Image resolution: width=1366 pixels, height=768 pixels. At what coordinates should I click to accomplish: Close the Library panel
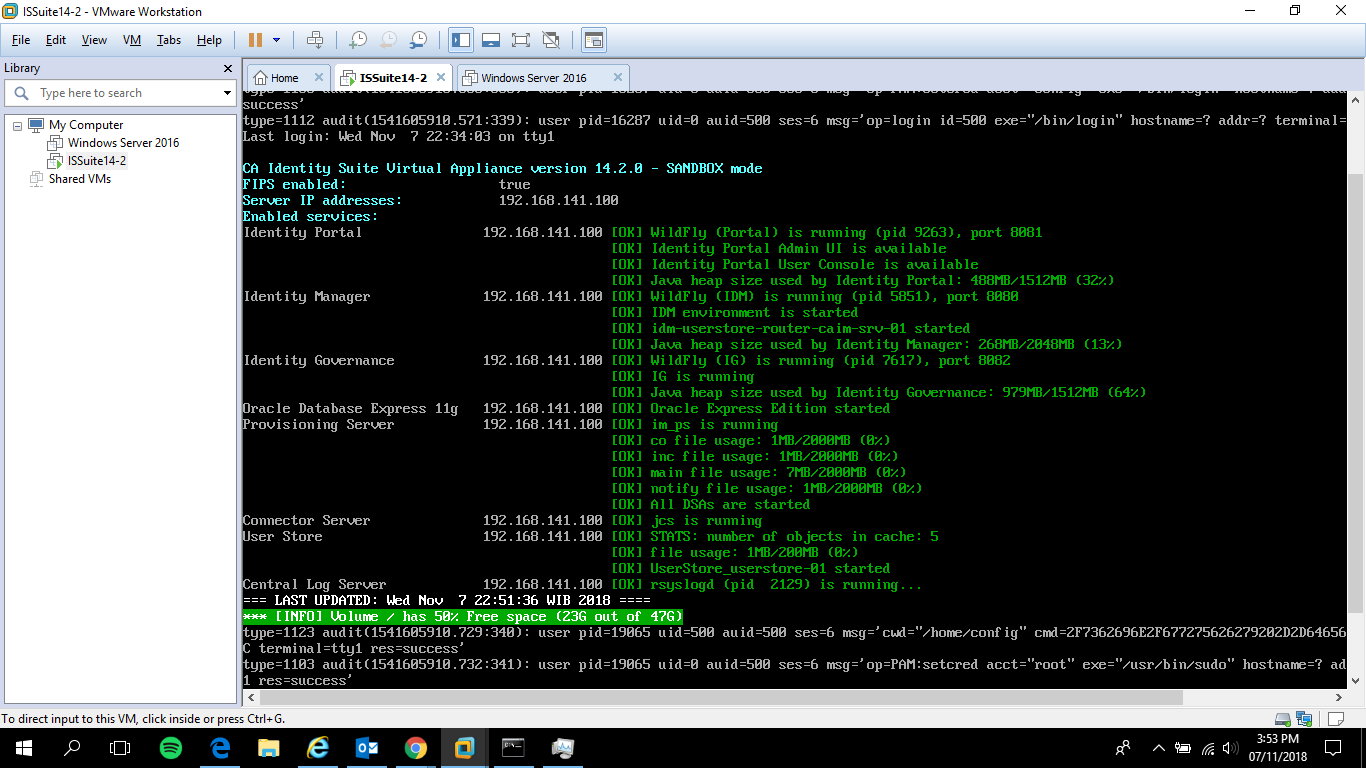(x=227, y=68)
